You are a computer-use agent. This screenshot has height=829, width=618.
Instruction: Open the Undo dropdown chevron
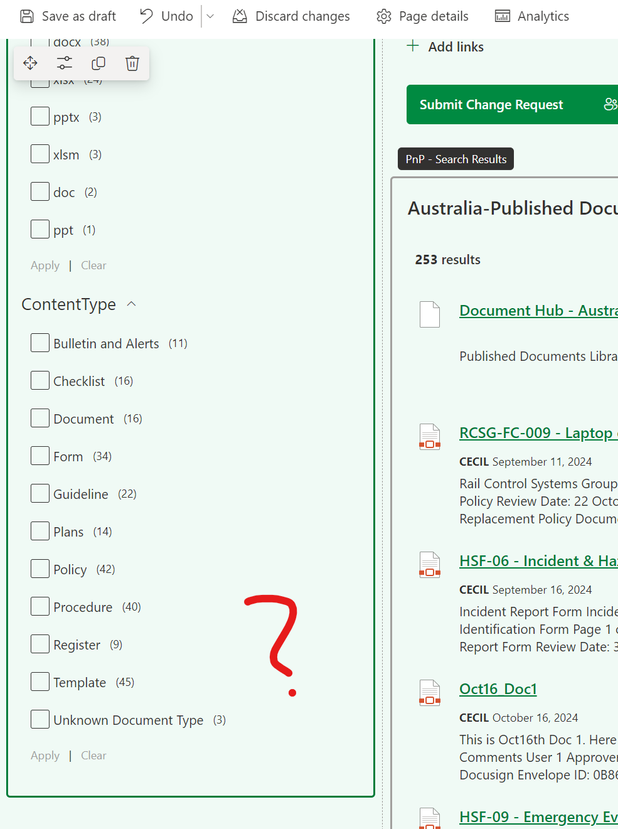(x=210, y=16)
